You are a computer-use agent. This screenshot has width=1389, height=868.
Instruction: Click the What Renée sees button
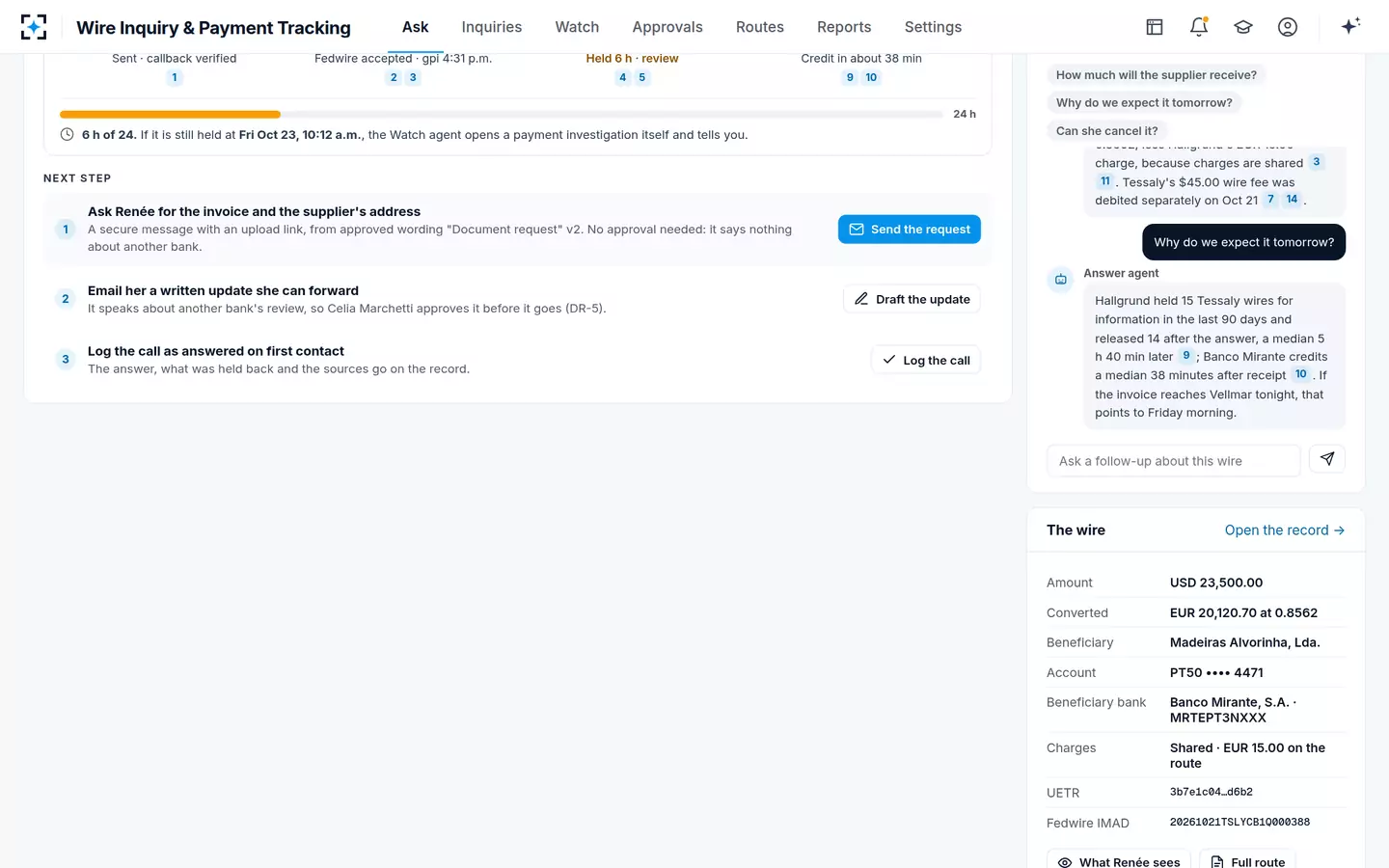1119,861
